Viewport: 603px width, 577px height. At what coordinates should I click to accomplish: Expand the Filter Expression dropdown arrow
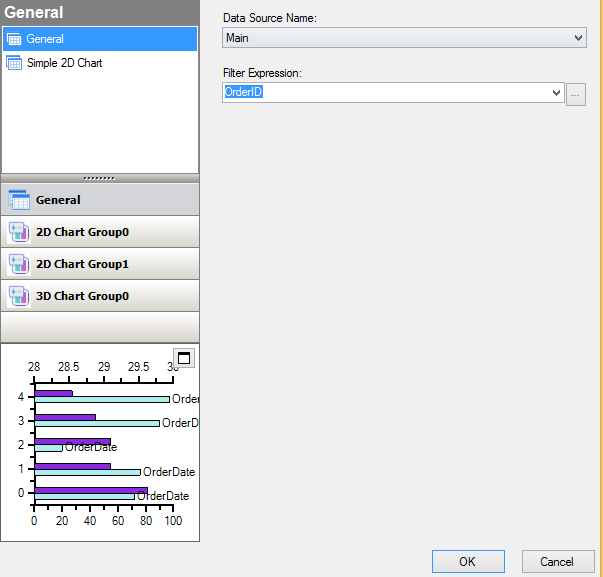click(557, 93)
